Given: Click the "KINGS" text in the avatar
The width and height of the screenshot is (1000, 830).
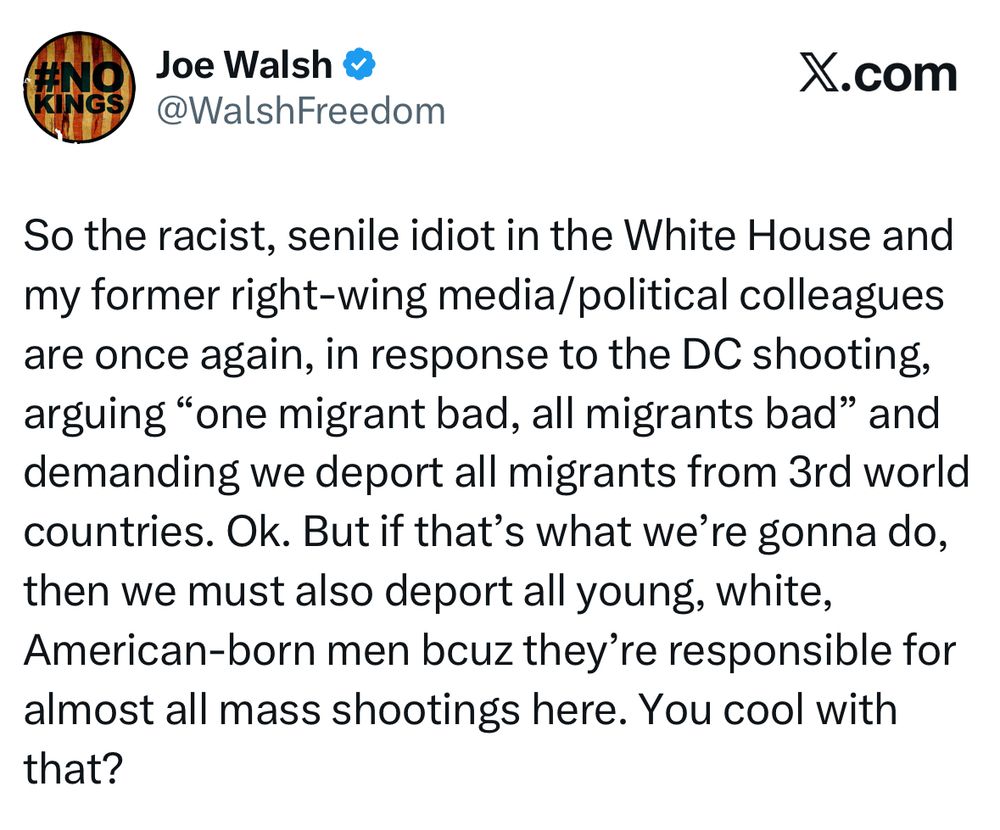Looking at the screenshot, I should click(x=78, y=103).
